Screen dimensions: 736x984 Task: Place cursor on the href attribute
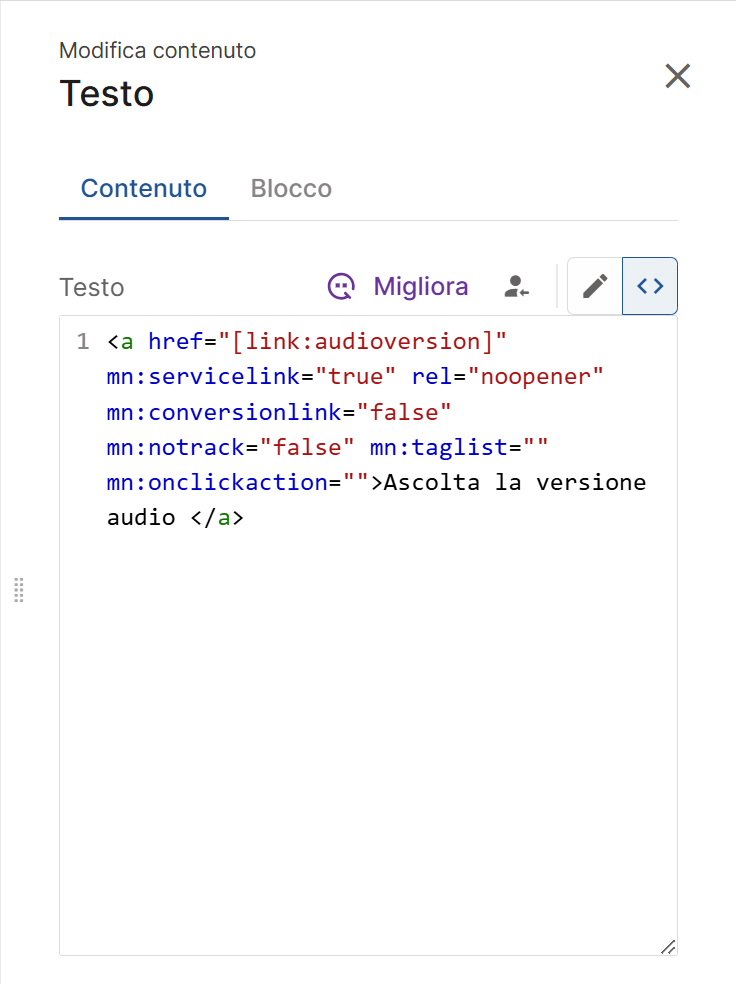pyautogui.click(x=175, y=342)
